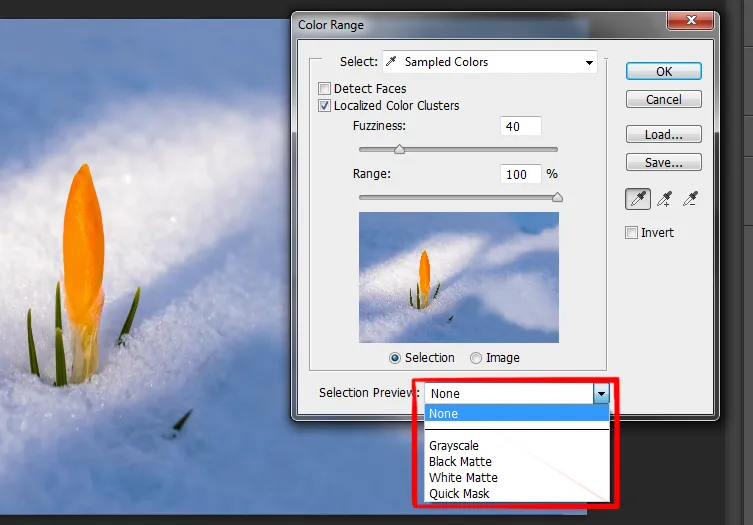The width and height of the screenshot is (753, 525).
Task: Close the Color Range dialog
Action: pyautogui.click(x=691, y=20)
